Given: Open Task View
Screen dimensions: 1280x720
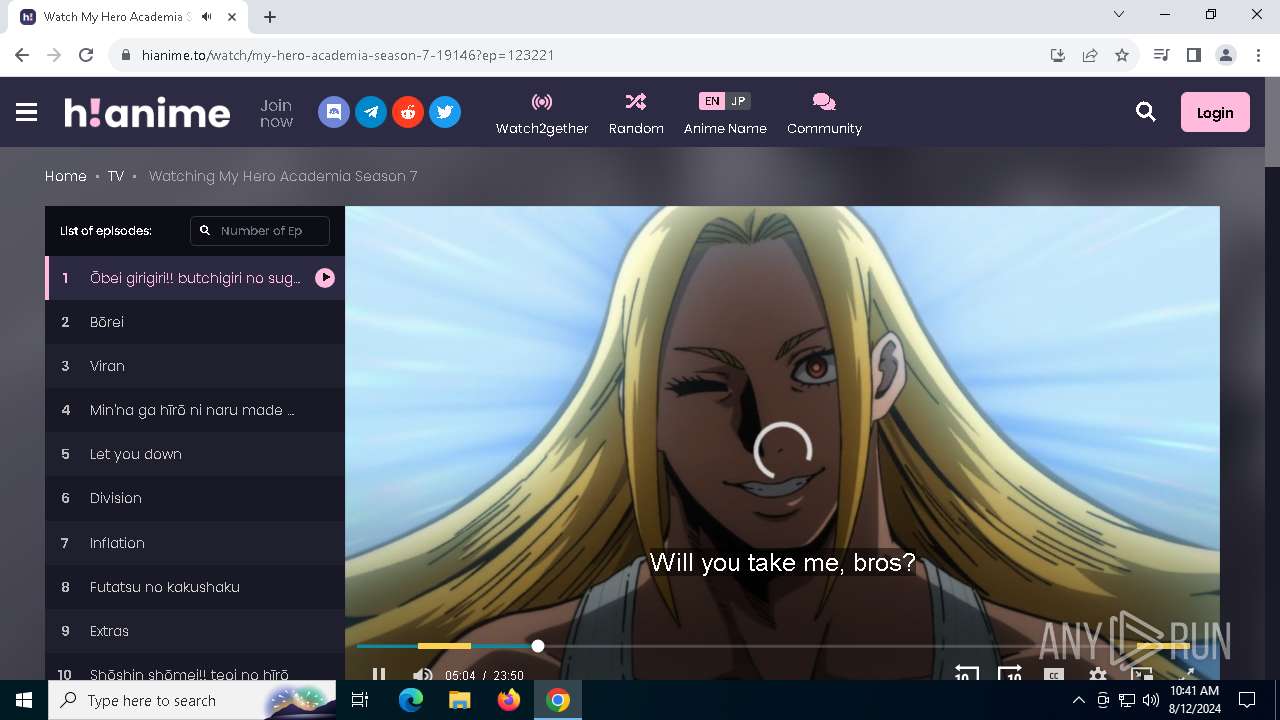Looking at the screenshot, I should pos(361,700).
